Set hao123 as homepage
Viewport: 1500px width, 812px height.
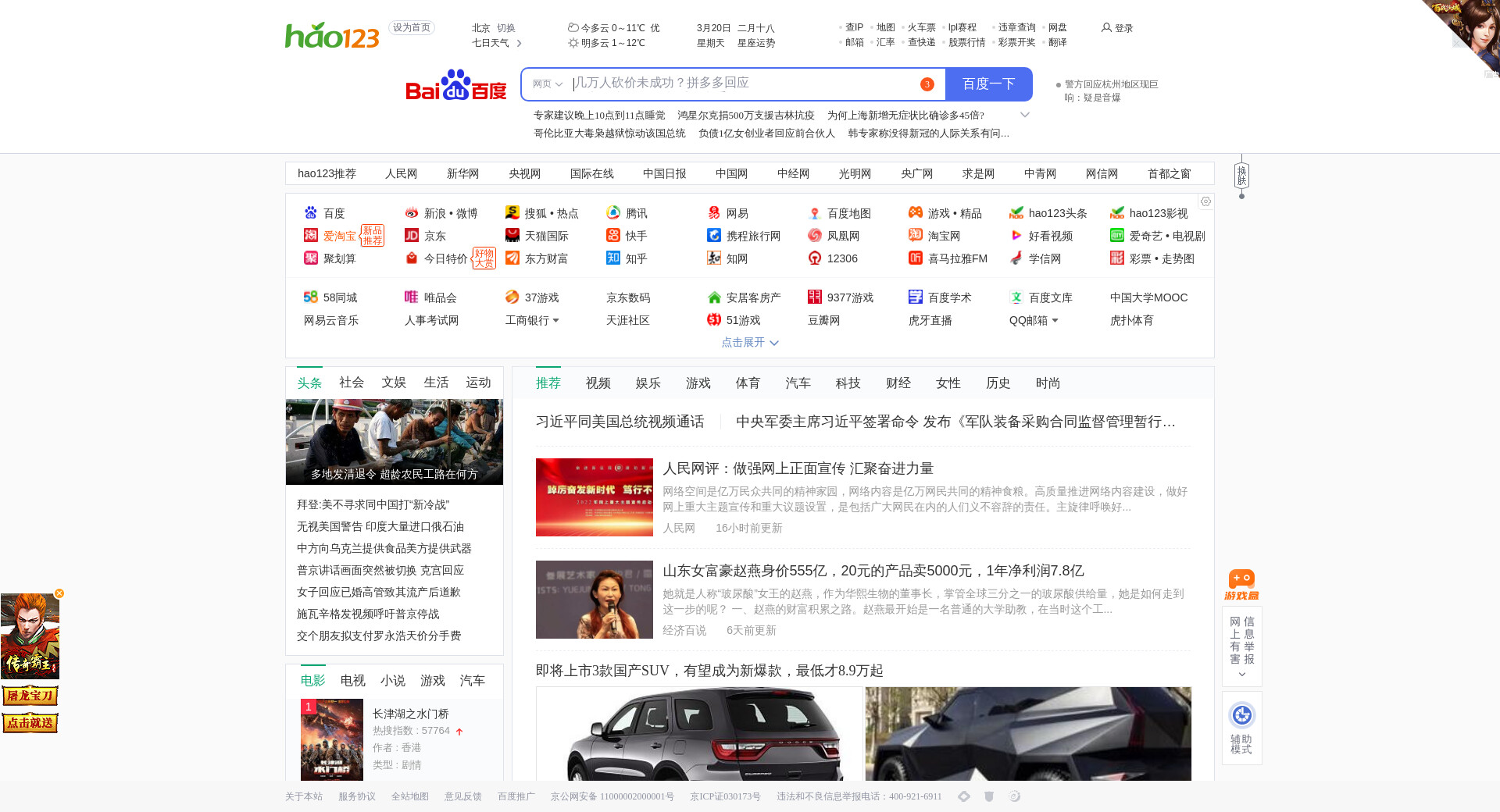tap(412, 28)
